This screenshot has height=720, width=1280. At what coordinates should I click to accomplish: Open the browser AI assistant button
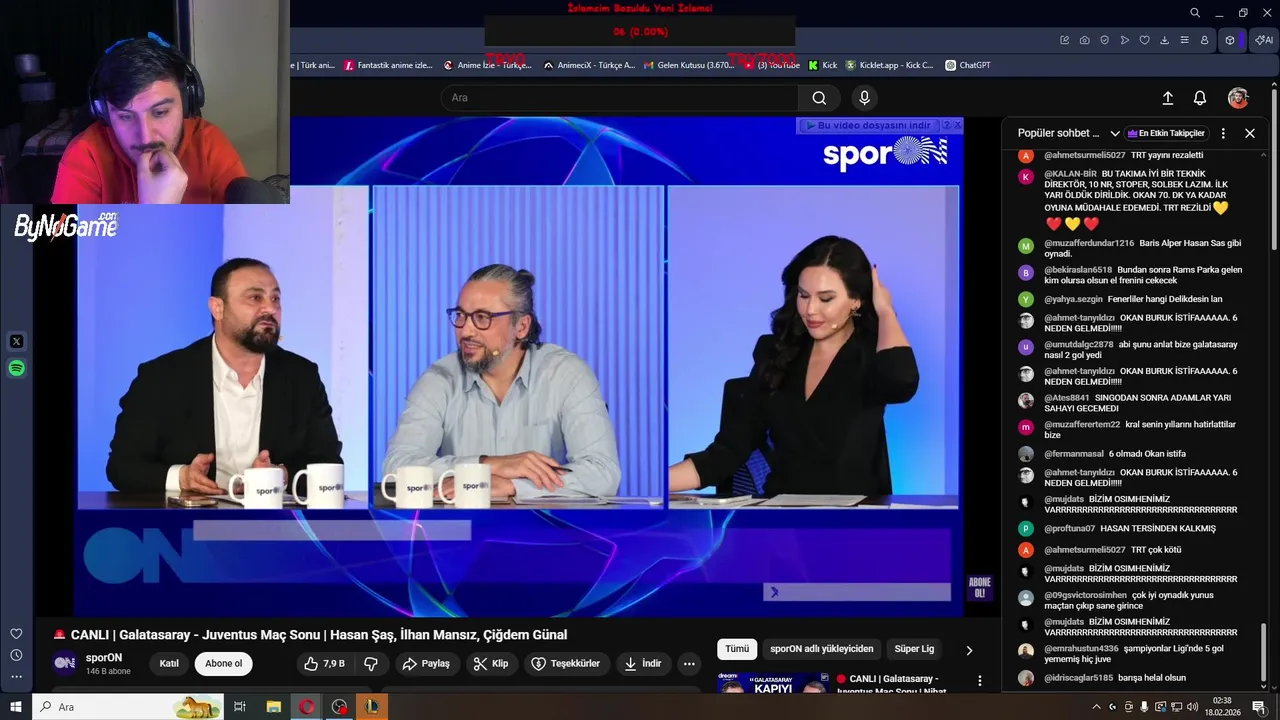point(1264,40)
